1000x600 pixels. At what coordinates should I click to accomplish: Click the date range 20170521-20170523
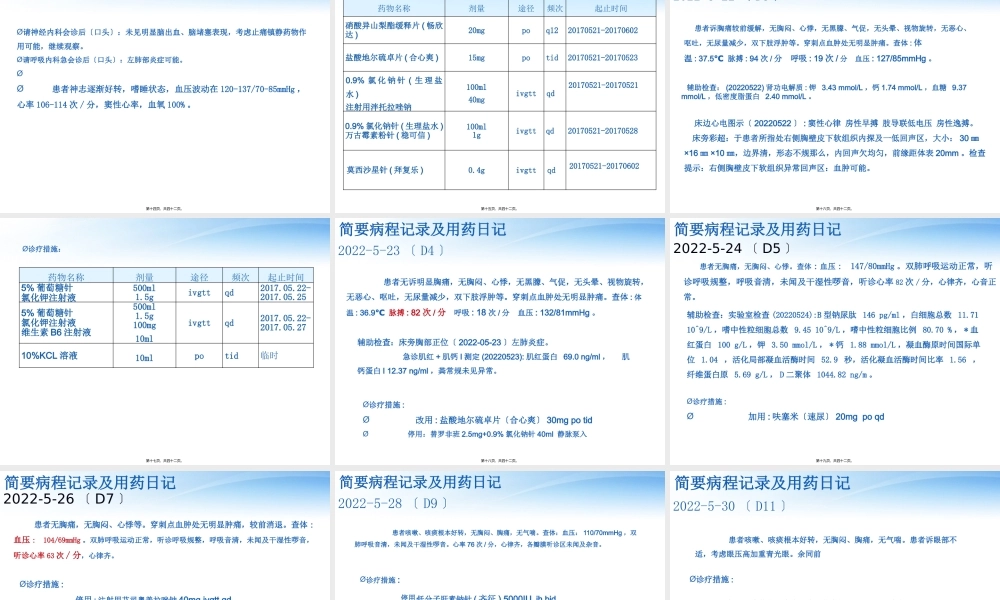tap(603, 57)
